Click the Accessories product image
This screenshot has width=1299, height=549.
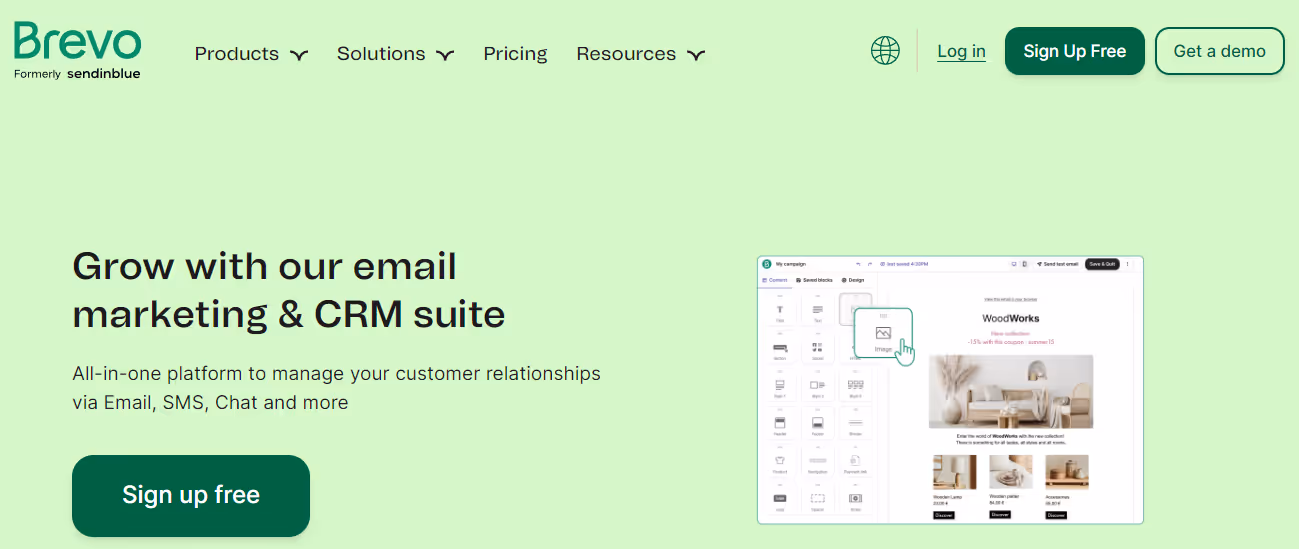click(x=1067, y=472)
